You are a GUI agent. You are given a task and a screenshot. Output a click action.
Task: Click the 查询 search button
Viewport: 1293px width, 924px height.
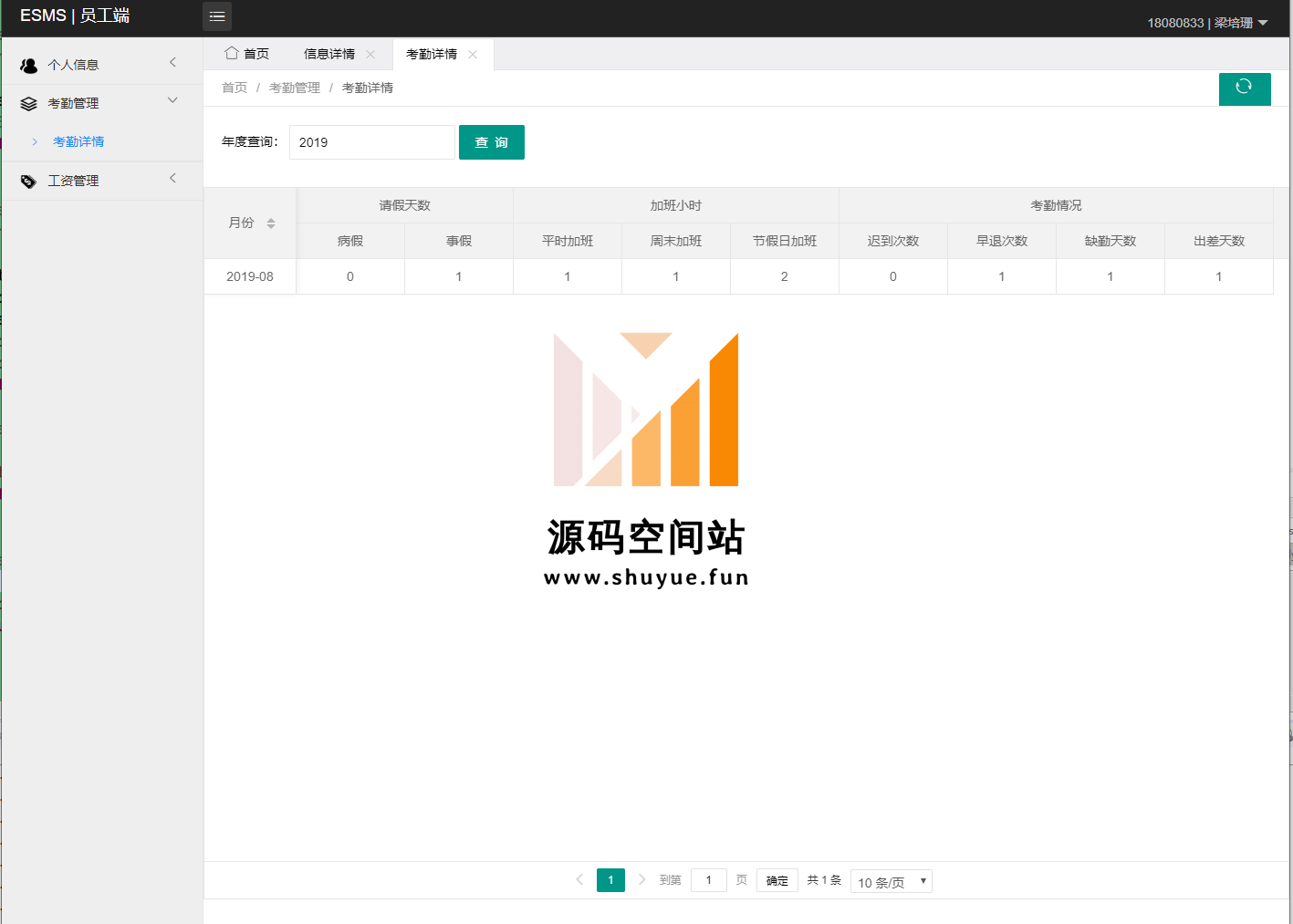coord(492,142)
